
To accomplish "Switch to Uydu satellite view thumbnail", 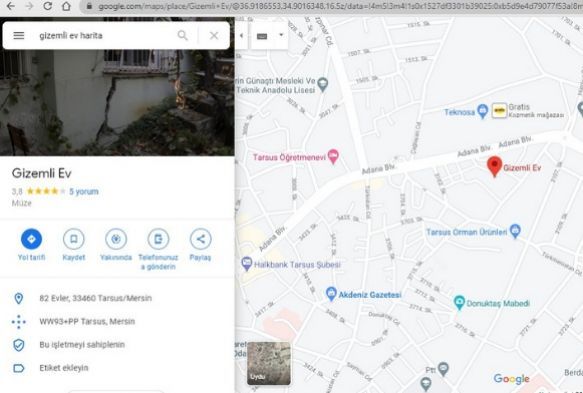I will click(x=269, y=363).
